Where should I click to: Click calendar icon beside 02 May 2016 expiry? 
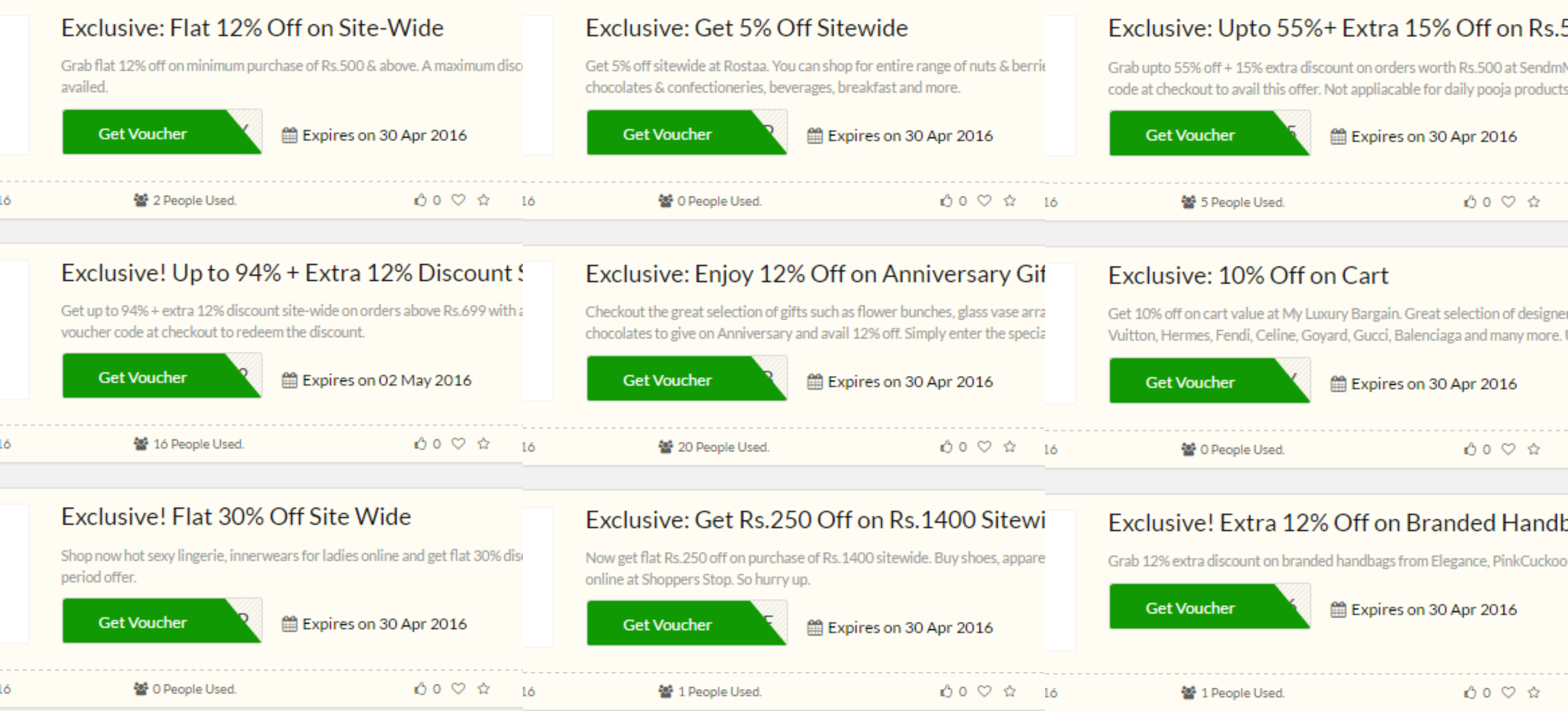tap(290, 380)
